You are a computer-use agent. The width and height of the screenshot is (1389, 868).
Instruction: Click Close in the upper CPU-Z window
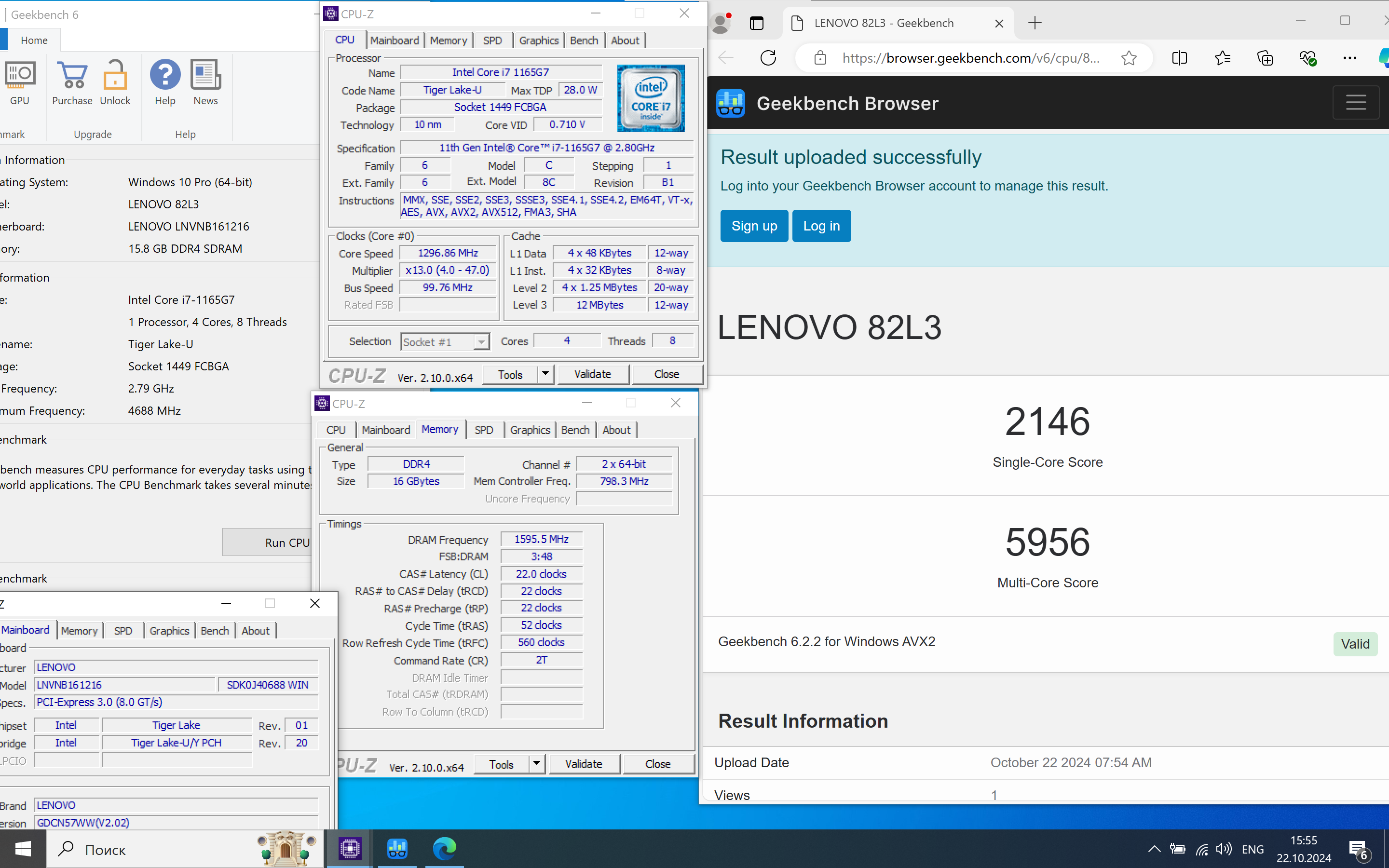pyautogui.click(x=667, y=374)
